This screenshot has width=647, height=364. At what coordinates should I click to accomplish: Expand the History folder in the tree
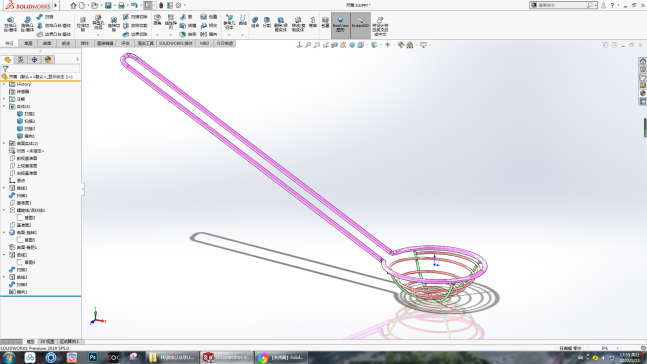(4, 84)
